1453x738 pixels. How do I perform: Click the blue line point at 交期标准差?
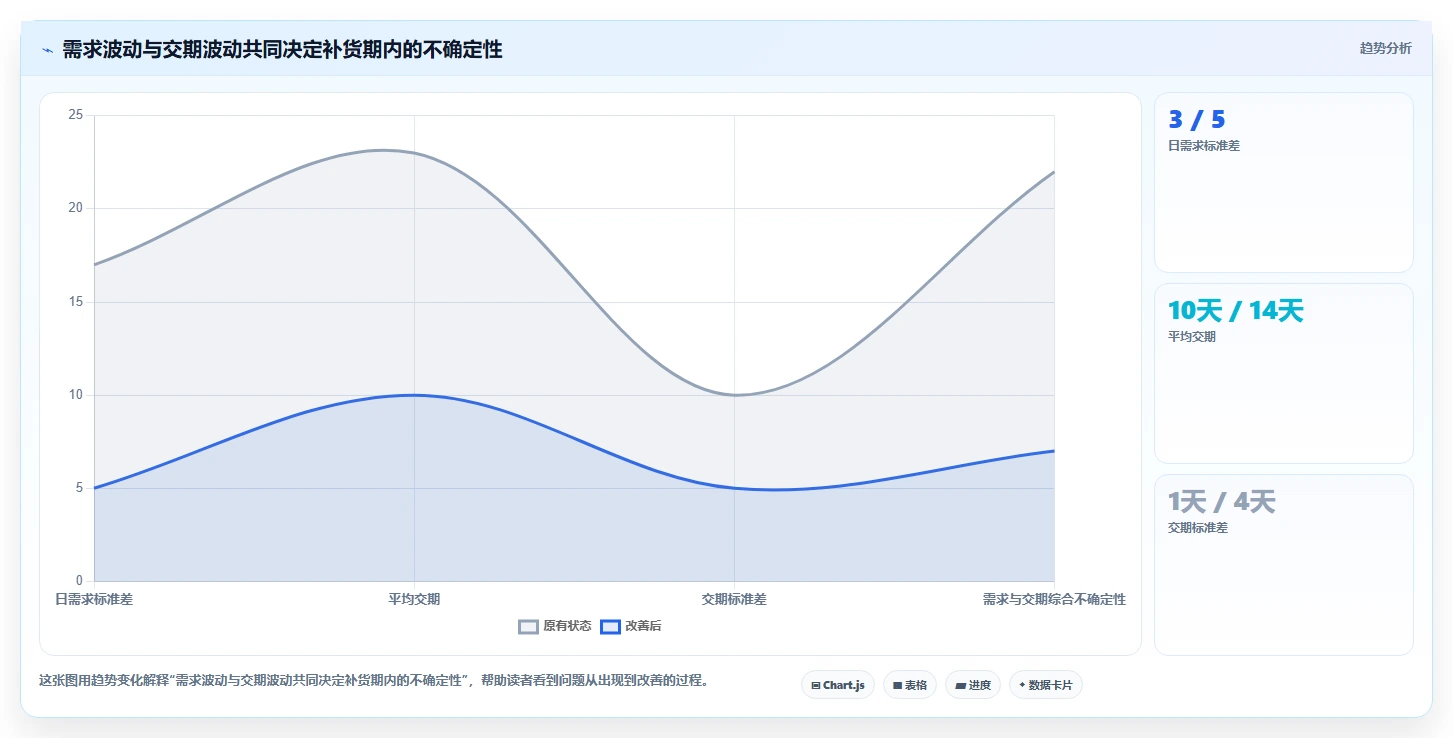[734, 488]
